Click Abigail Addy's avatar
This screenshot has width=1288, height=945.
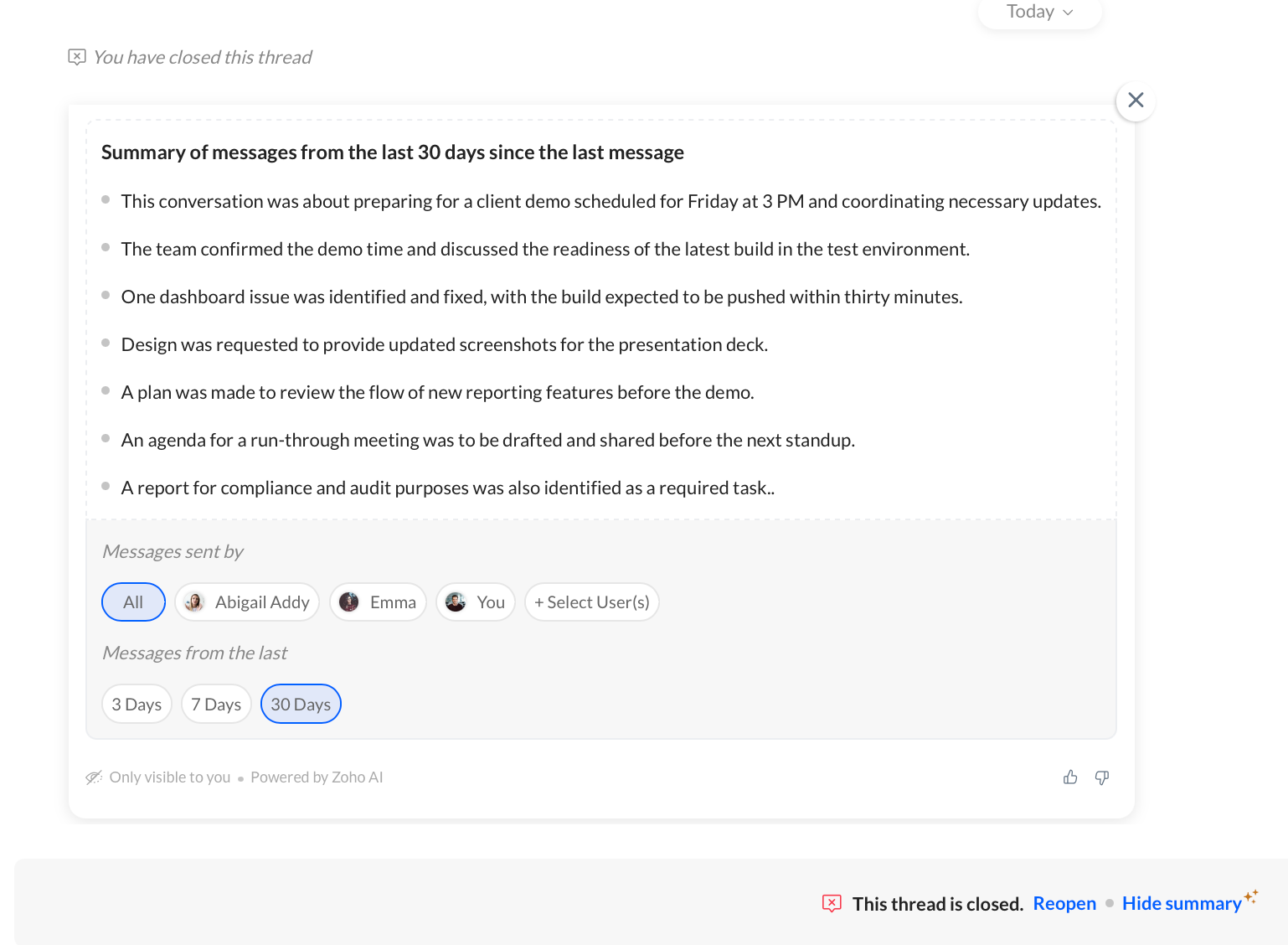pos(194,602)
